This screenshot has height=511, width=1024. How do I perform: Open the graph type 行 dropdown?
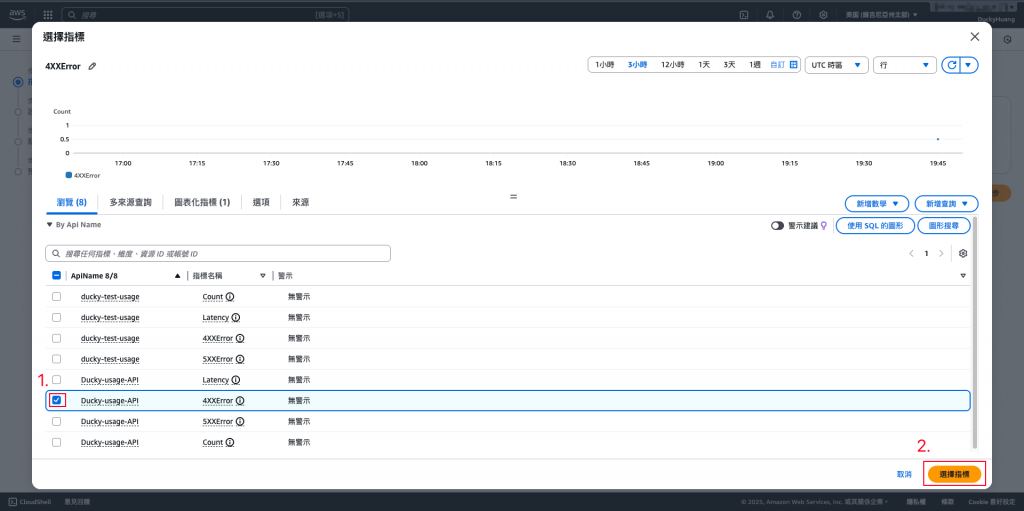tap(904, 65)
